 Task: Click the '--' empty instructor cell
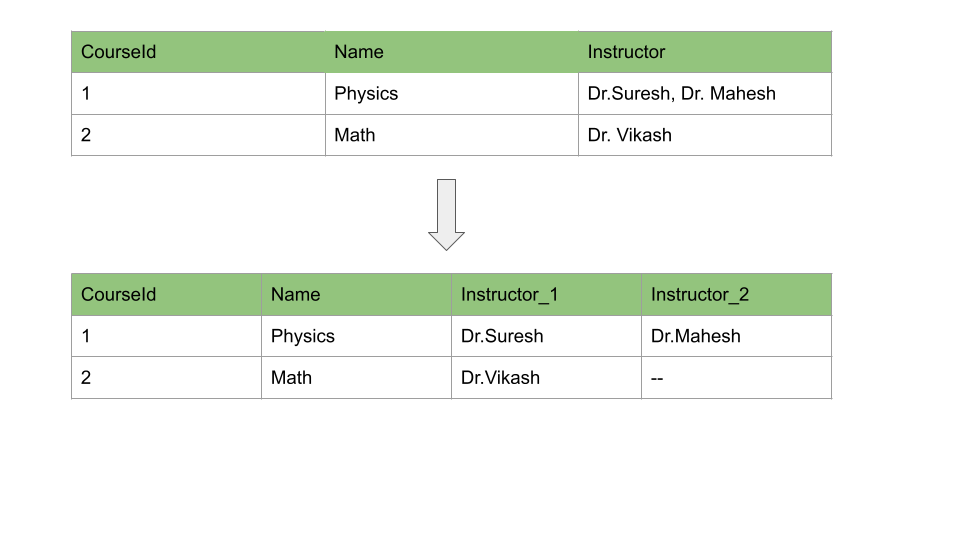737,378
